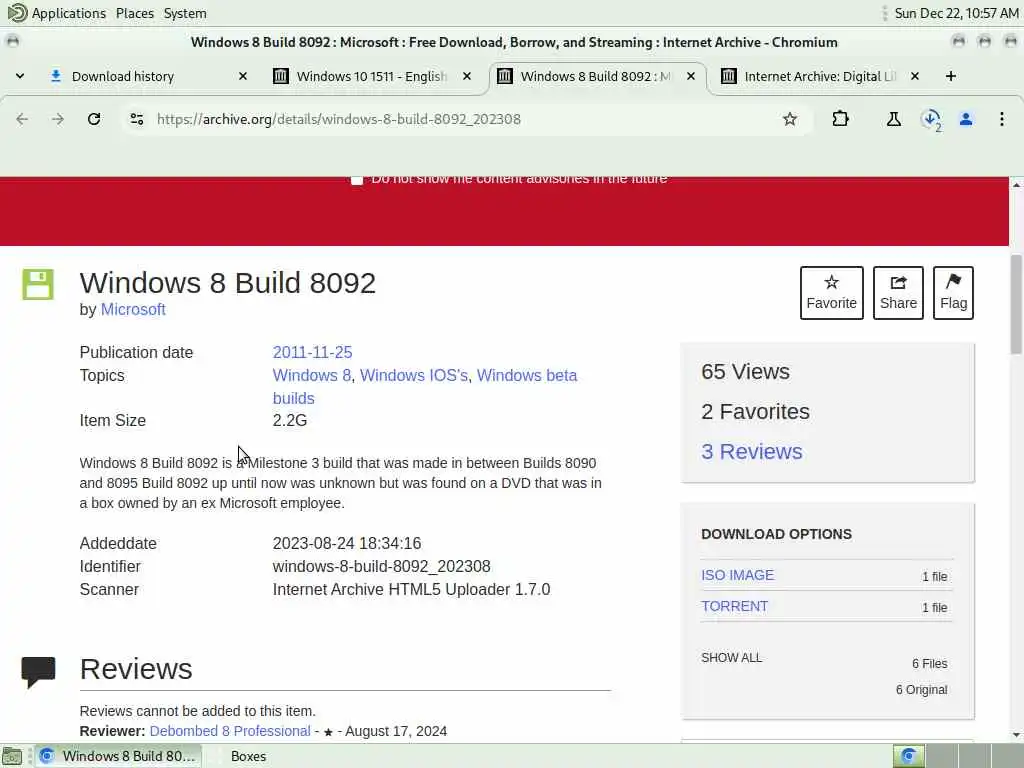The height and width of the screenshot is (768, 1024).
Task: Expand the tab search dropdown arrow
Action: [x=20, y=76]
